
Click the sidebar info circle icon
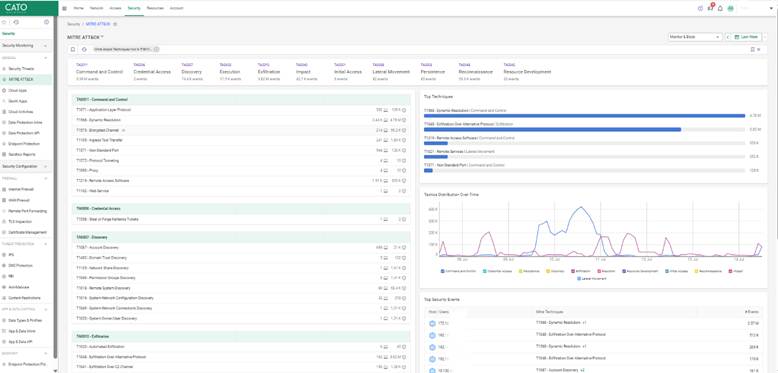pos(47,22)
